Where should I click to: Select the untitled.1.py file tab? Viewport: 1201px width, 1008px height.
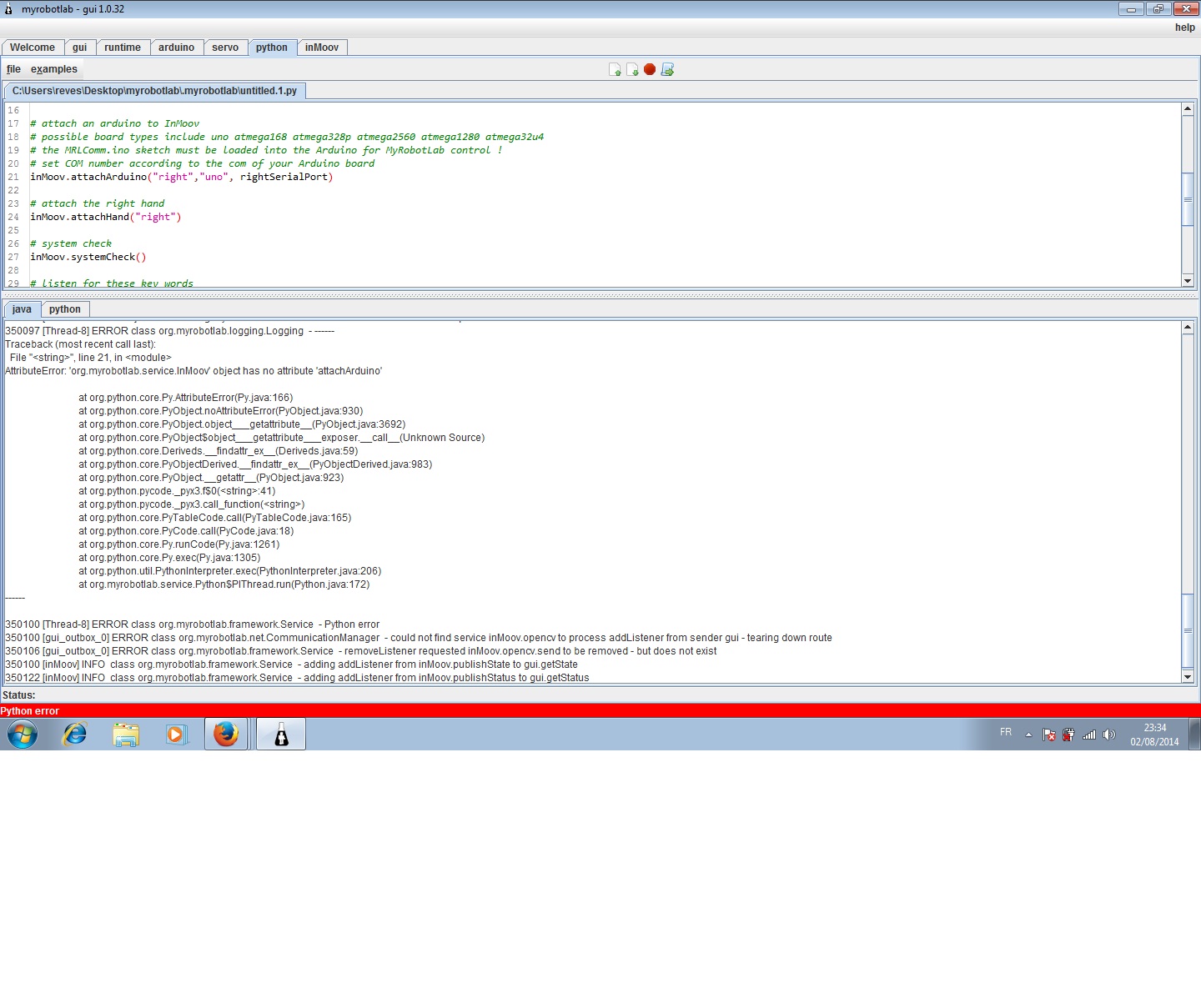[x=154, y=91]
